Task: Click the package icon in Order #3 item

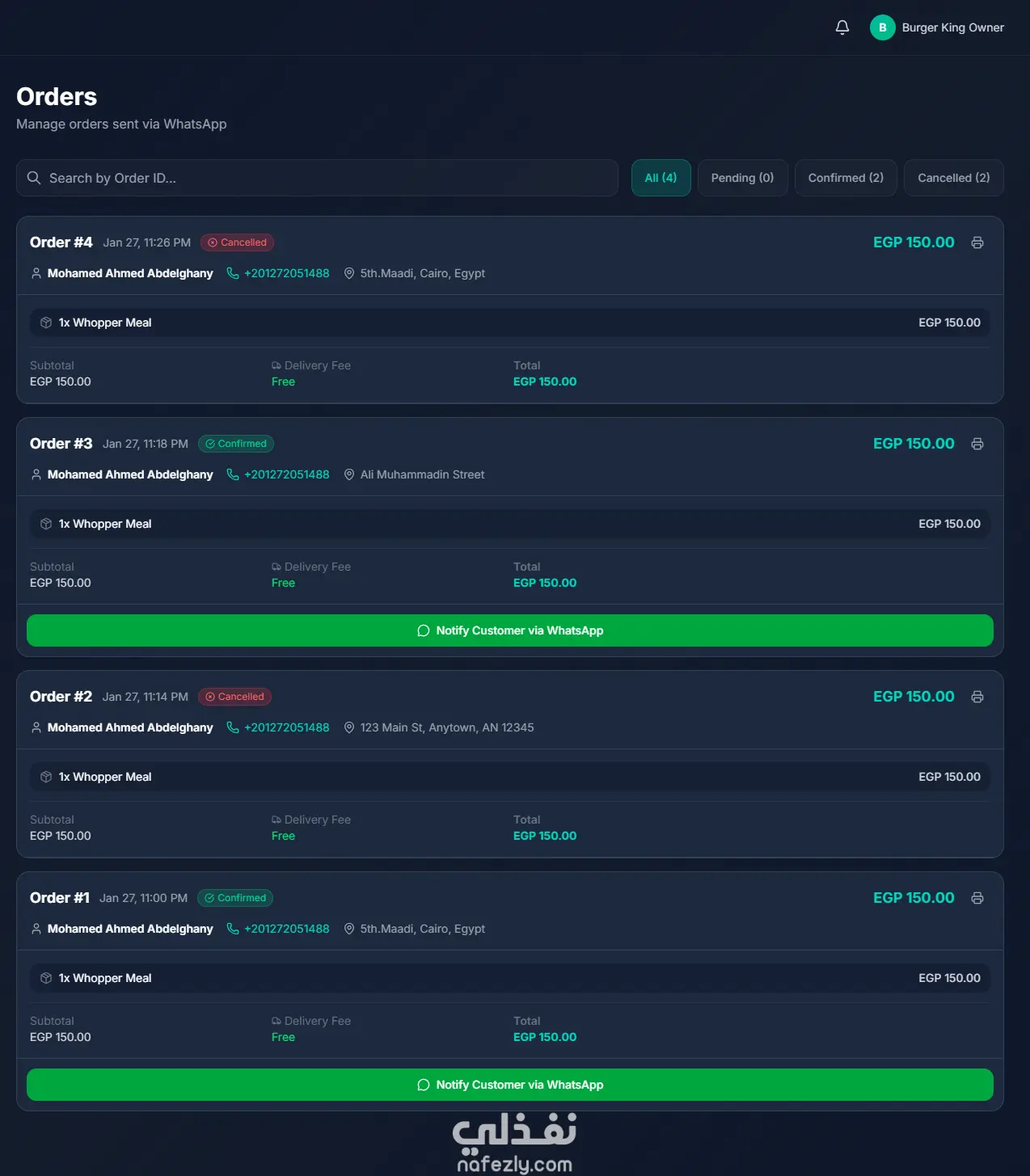Action: (46, 524)
